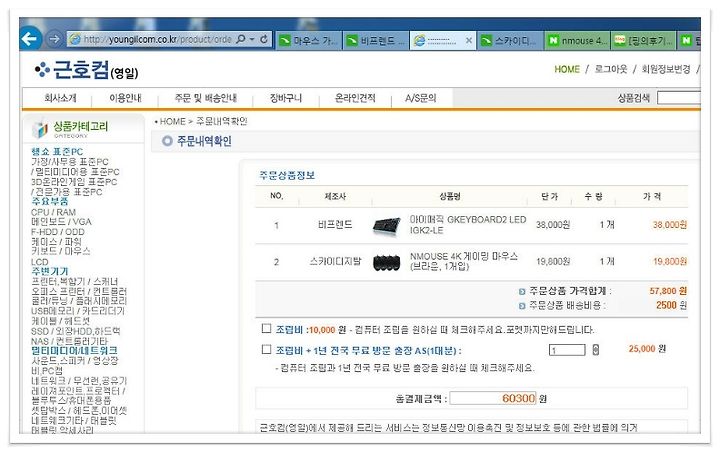Open the address bar dropdown arrow
Image resolution: width=720 pixels, height=452 pixels.
click(x=252, y=40)
